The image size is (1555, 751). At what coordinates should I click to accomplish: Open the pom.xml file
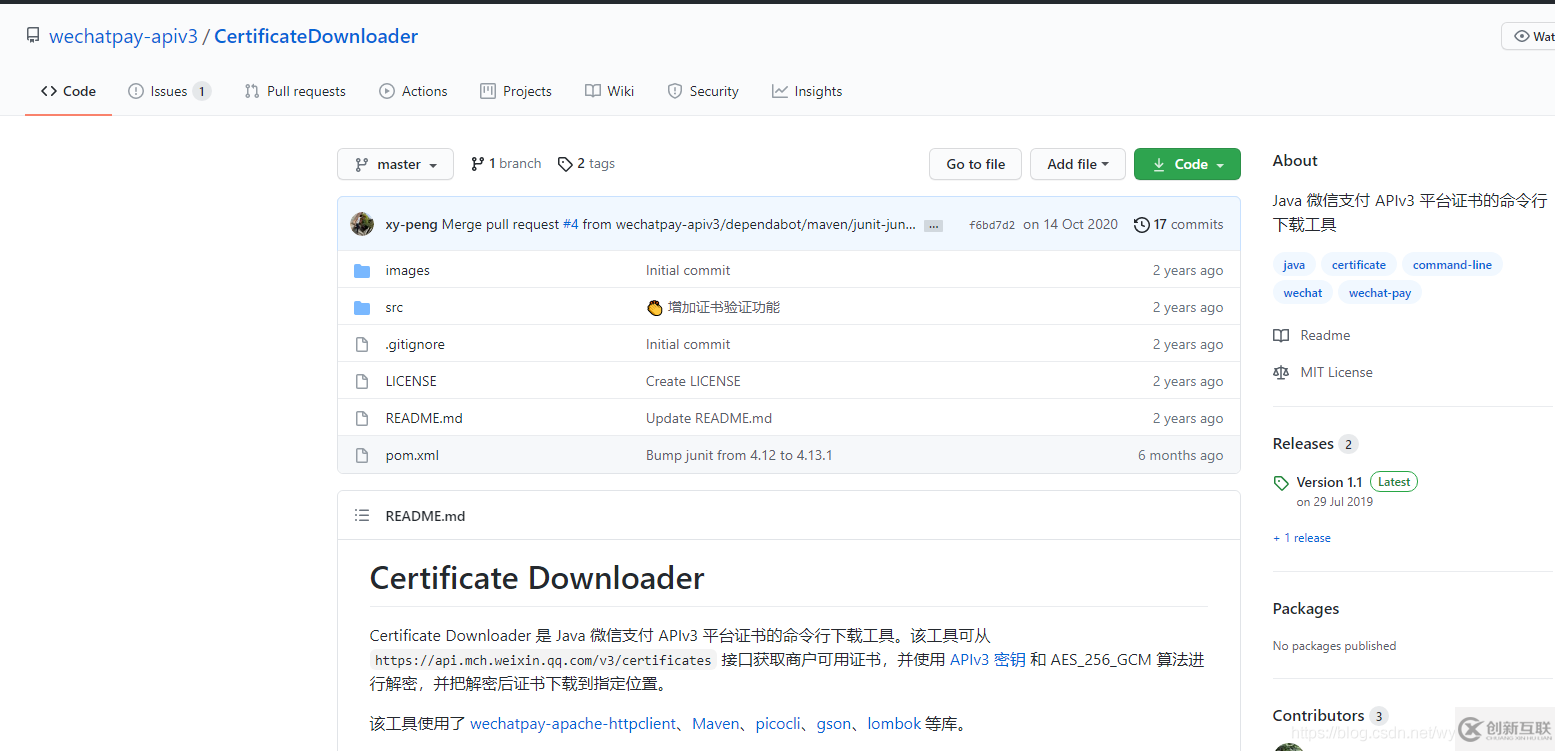click(x=412, y=455)
